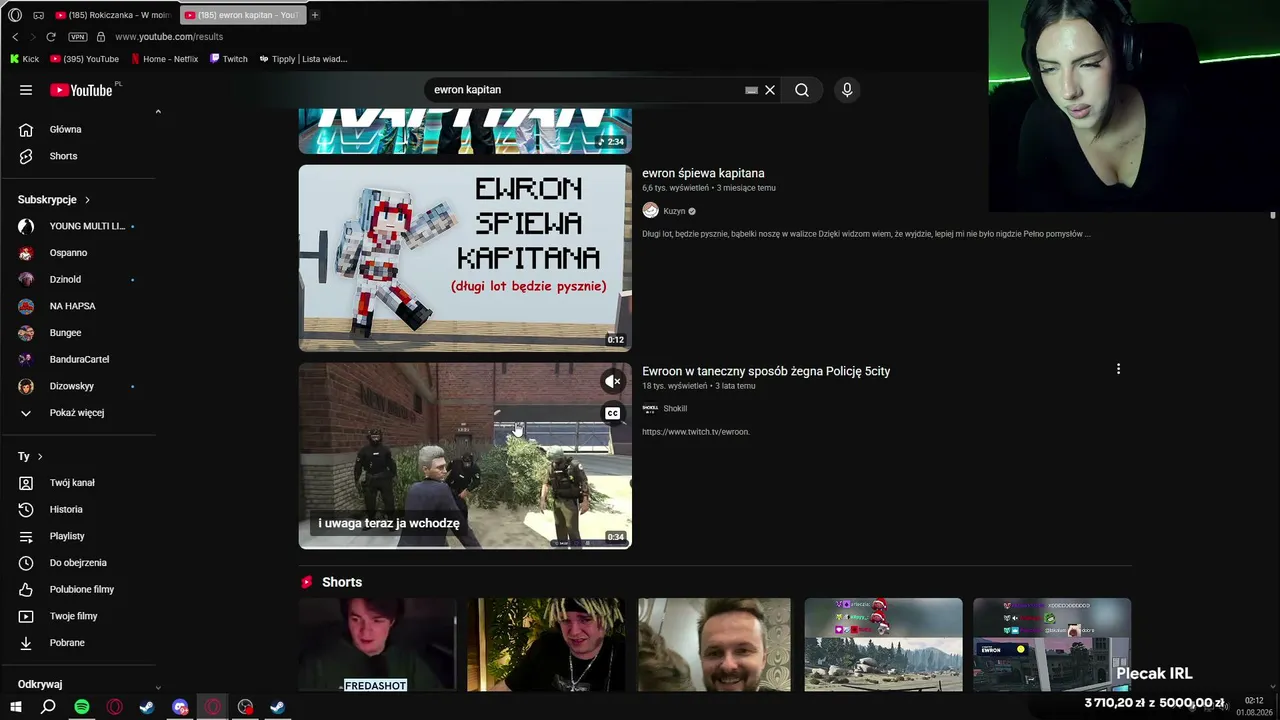Open Kick bookmark
Image resolution: width=1280 pixels, height=720 pixels.
coord(24,59)
